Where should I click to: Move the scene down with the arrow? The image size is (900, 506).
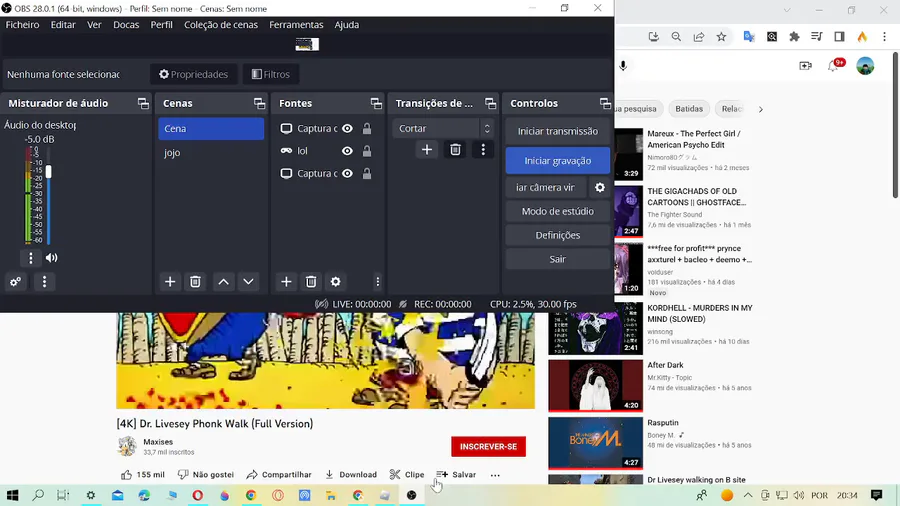(248, 282)
